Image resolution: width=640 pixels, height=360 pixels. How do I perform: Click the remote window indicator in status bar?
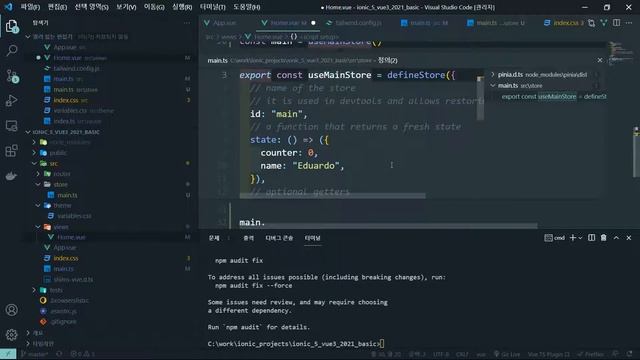pyautogui.click(x=8, y=354)
